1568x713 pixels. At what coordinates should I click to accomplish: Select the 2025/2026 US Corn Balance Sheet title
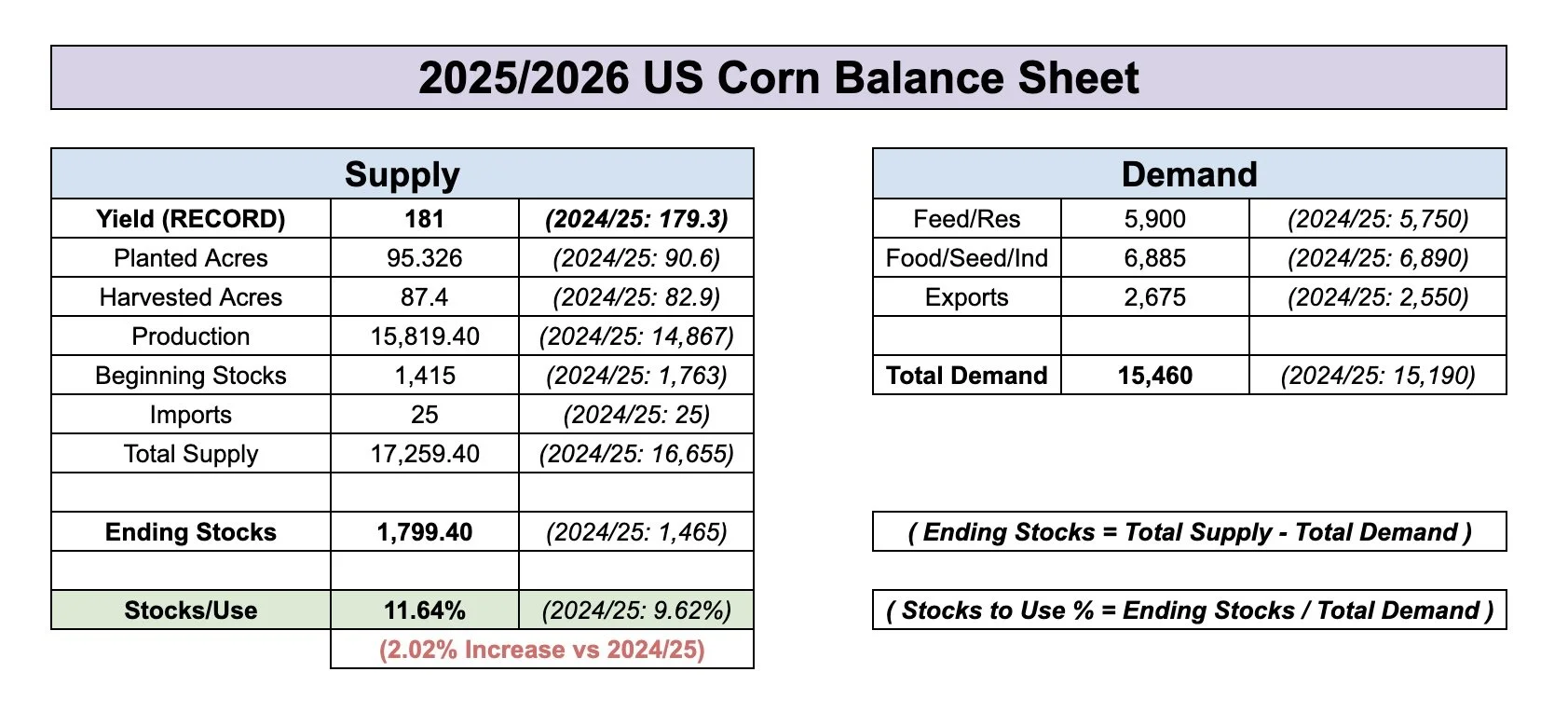coord(778,77)
